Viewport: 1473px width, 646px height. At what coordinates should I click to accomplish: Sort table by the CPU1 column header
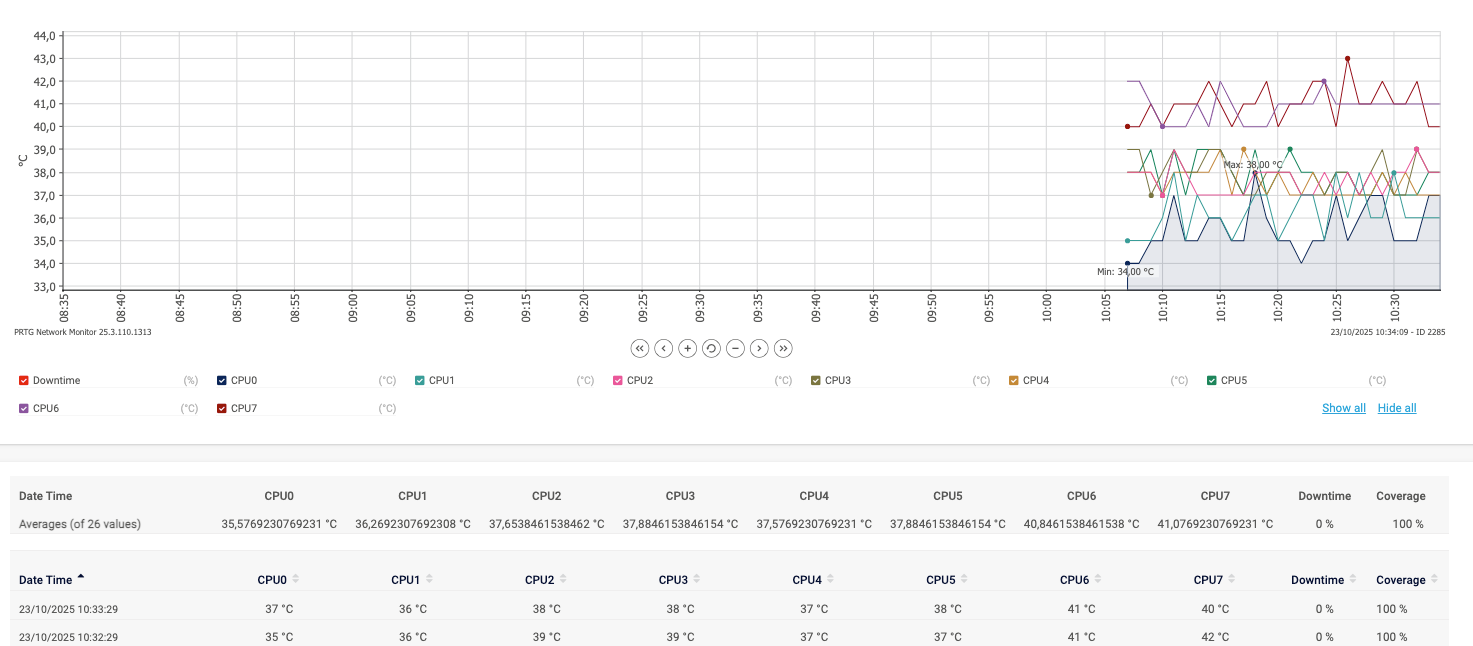[405, 580]
